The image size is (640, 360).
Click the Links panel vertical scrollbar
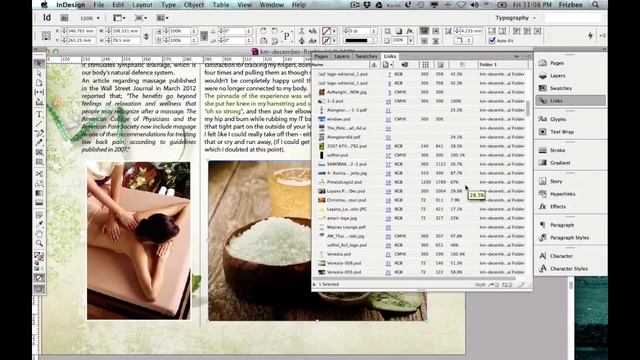(x=527, y=108)
